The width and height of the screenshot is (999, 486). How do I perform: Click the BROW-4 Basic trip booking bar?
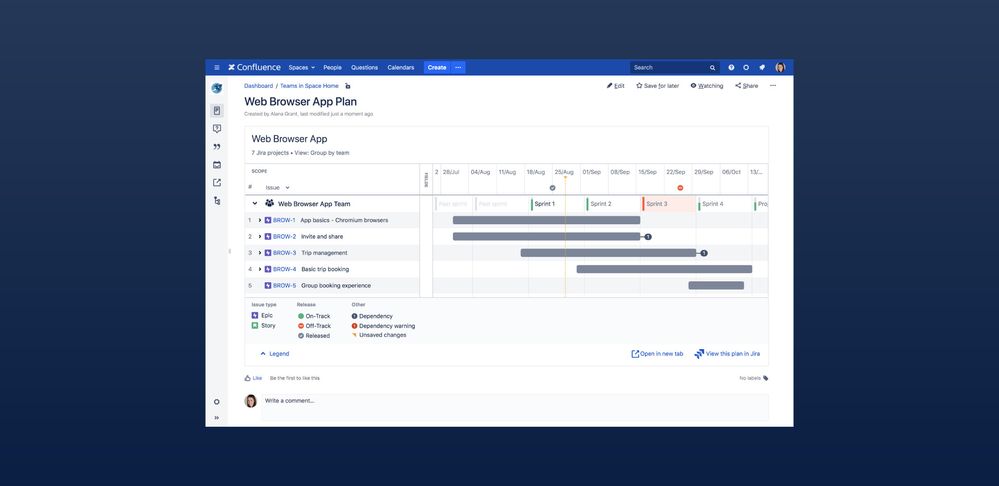tap(665, 269)
